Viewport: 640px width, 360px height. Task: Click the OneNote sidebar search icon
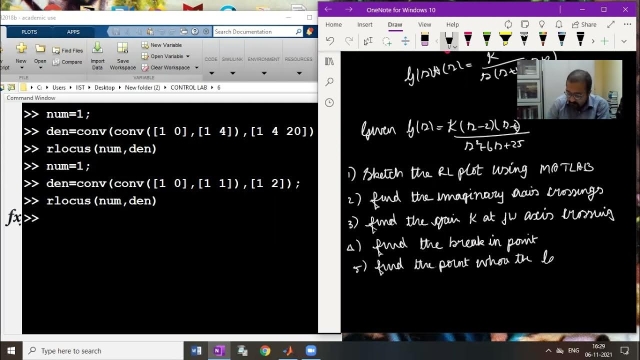pos(329,82)
